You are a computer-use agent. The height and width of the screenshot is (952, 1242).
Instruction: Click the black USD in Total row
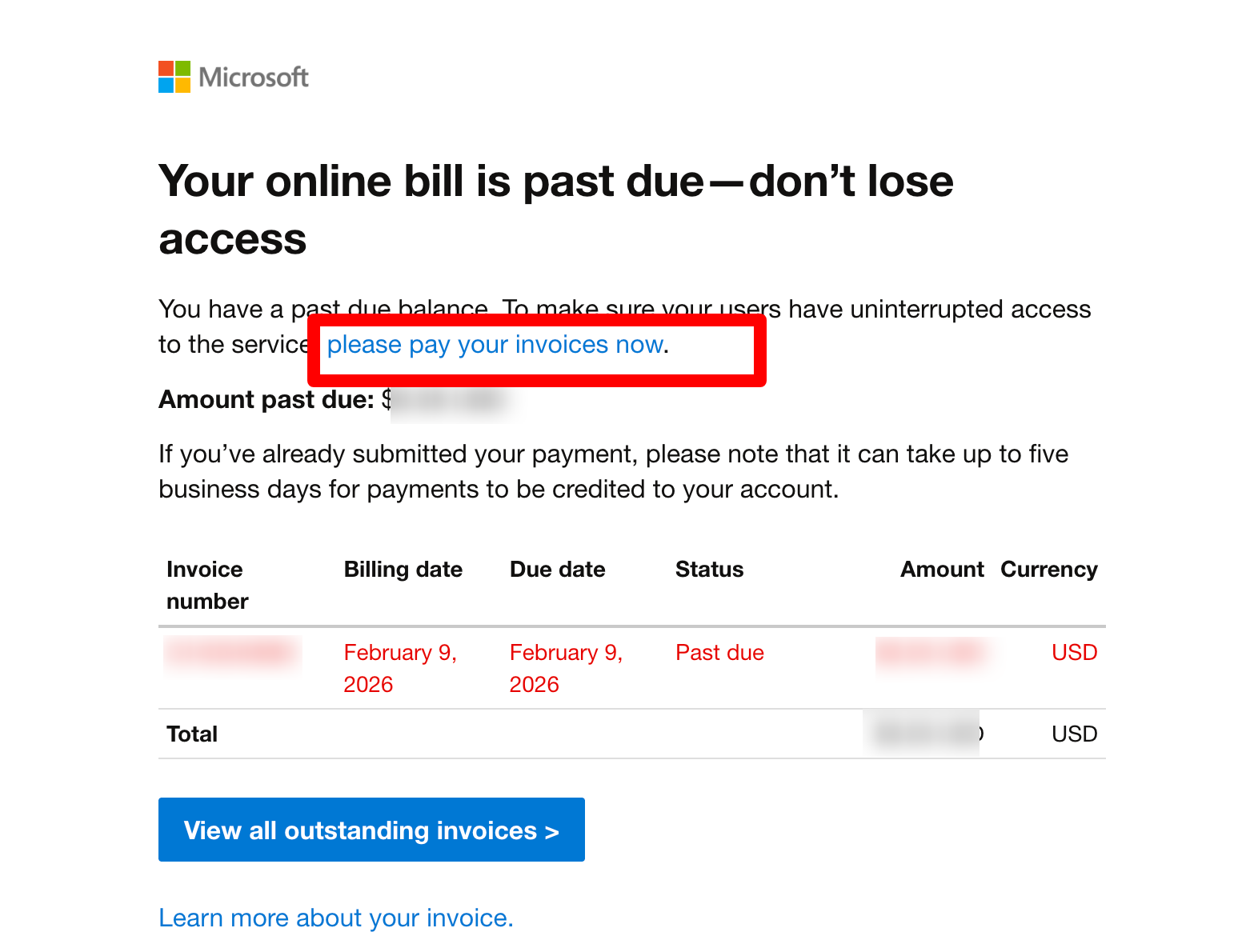1073,734
